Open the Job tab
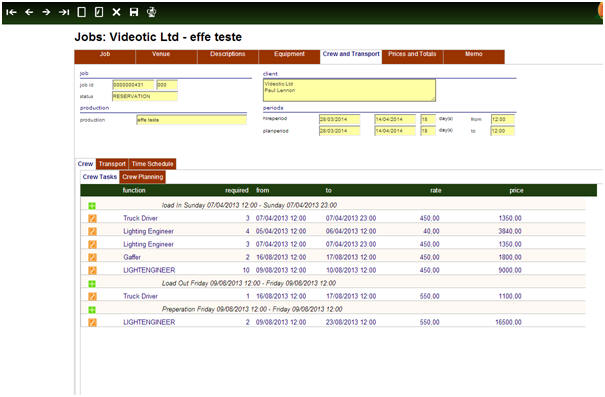 [105, 56]
